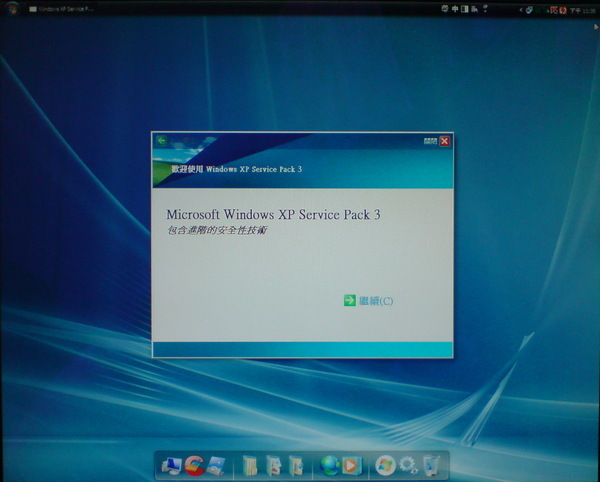600x482 pixels.
Task: Select the Windows XP Service P... taskbar button
Action: 61,9
